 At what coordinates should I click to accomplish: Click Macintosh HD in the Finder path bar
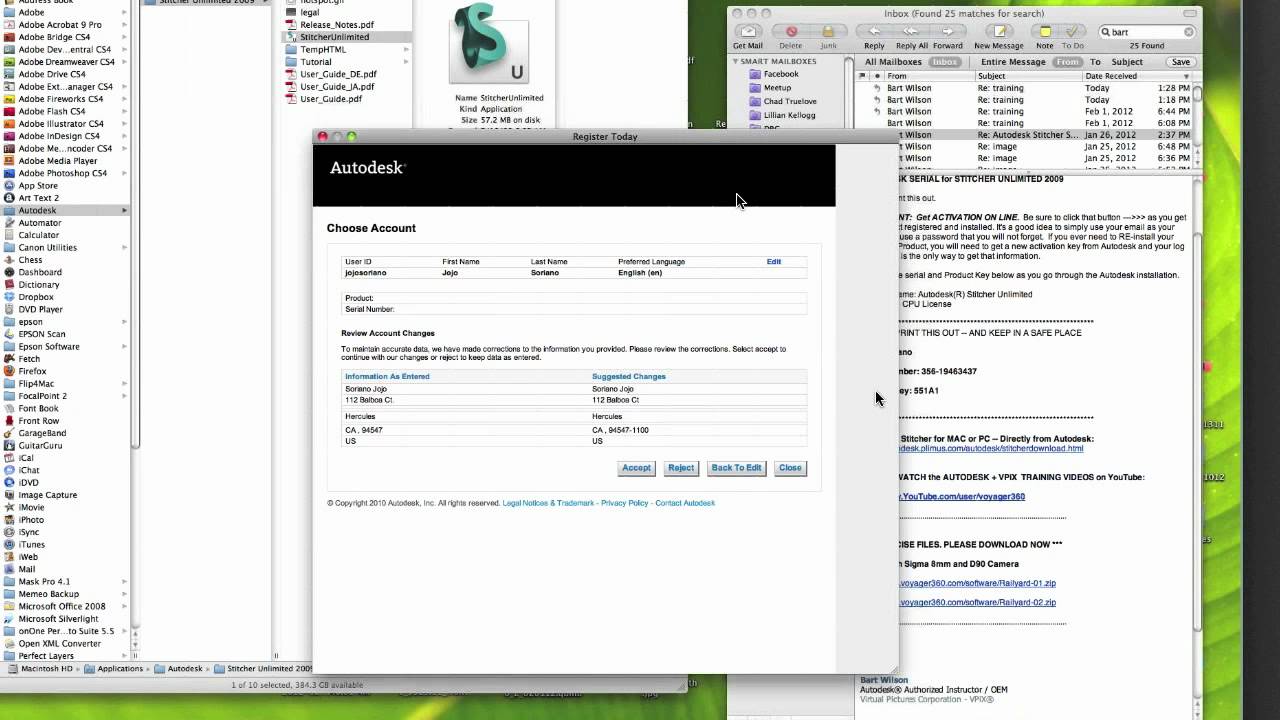pyautogui.click(x=40, y=668)
